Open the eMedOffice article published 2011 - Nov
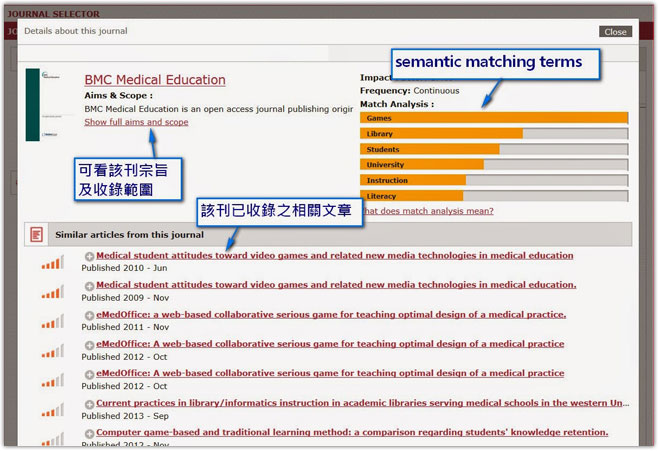This screenshot has width=659, height=451. 331,314
